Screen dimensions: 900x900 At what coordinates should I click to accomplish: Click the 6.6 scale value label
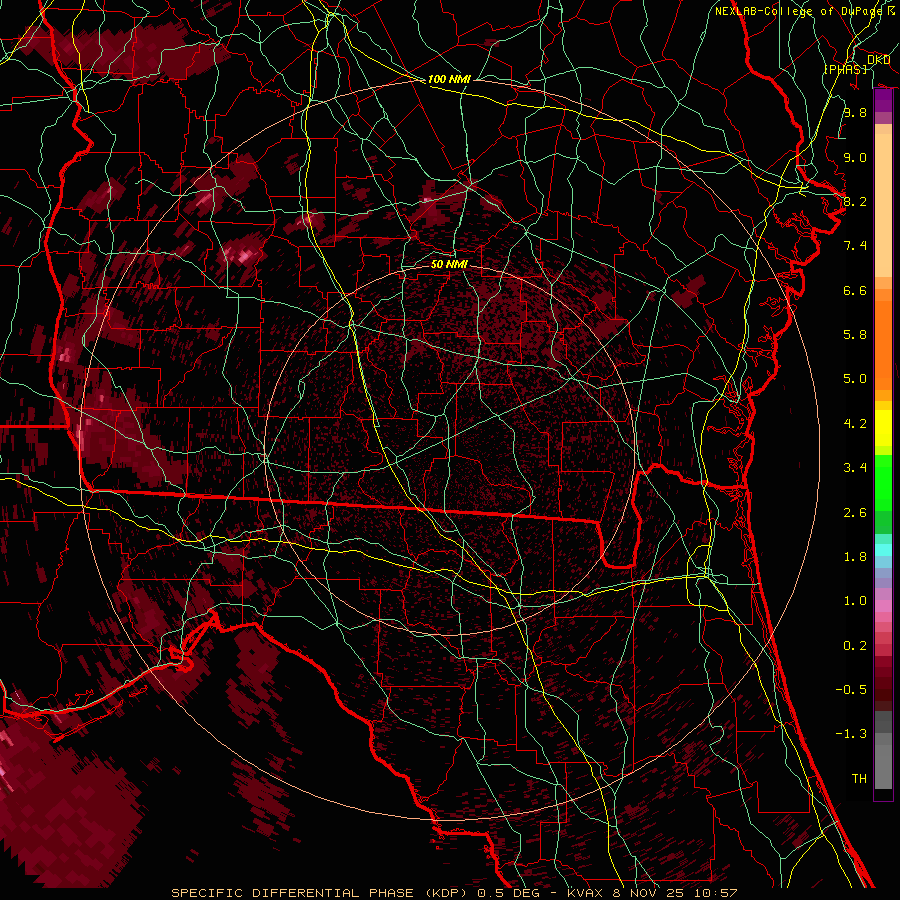coord(854,290)
